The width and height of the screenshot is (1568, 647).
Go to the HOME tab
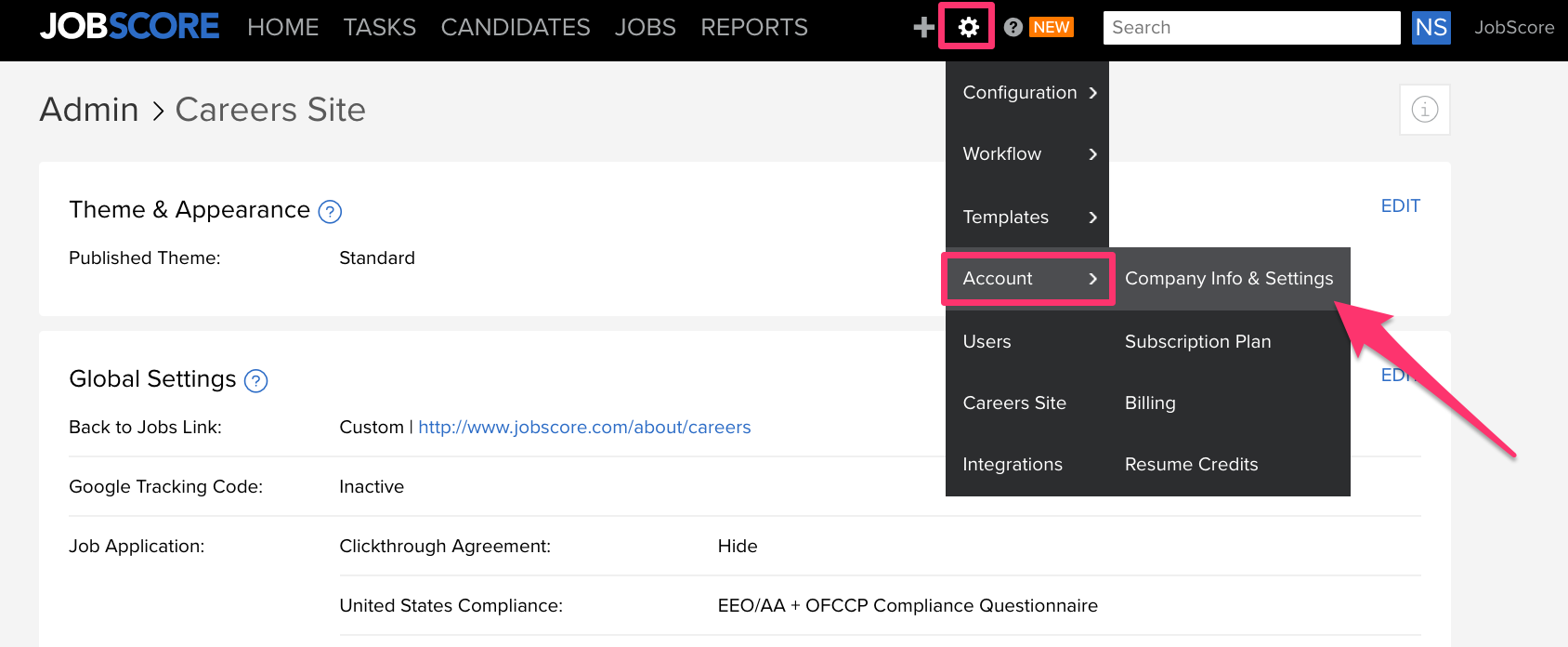[283, 28]
